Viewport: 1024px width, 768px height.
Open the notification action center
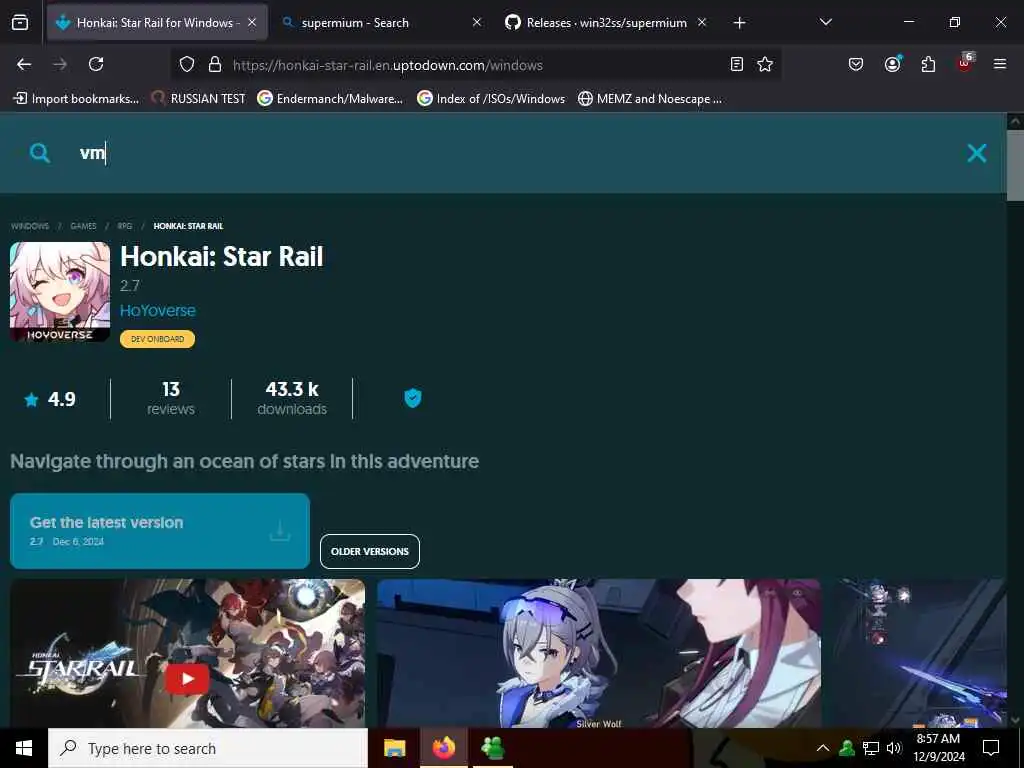[x=991, y=748]
